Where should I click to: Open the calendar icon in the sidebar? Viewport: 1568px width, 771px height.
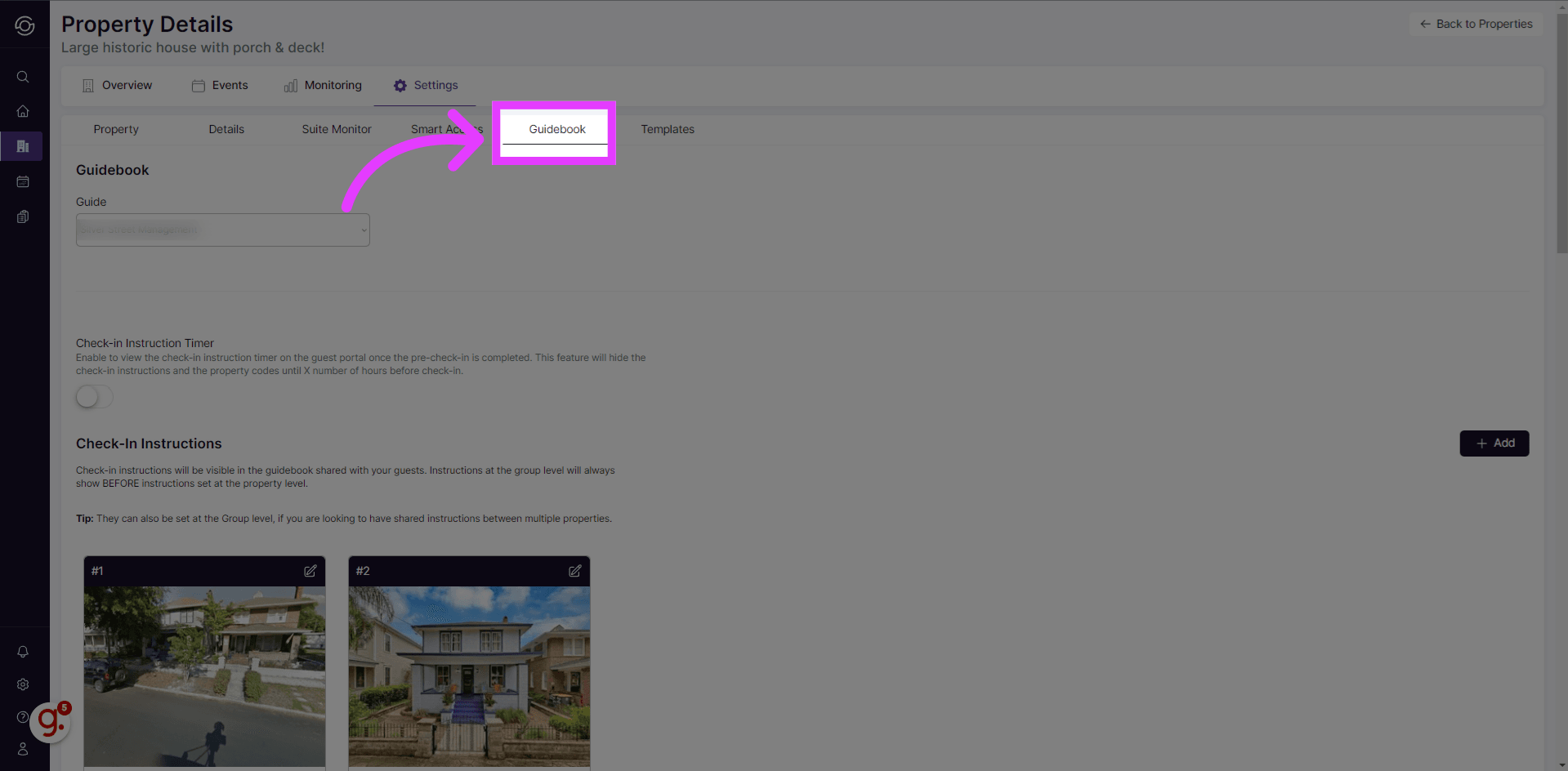(x=22, y=181)
